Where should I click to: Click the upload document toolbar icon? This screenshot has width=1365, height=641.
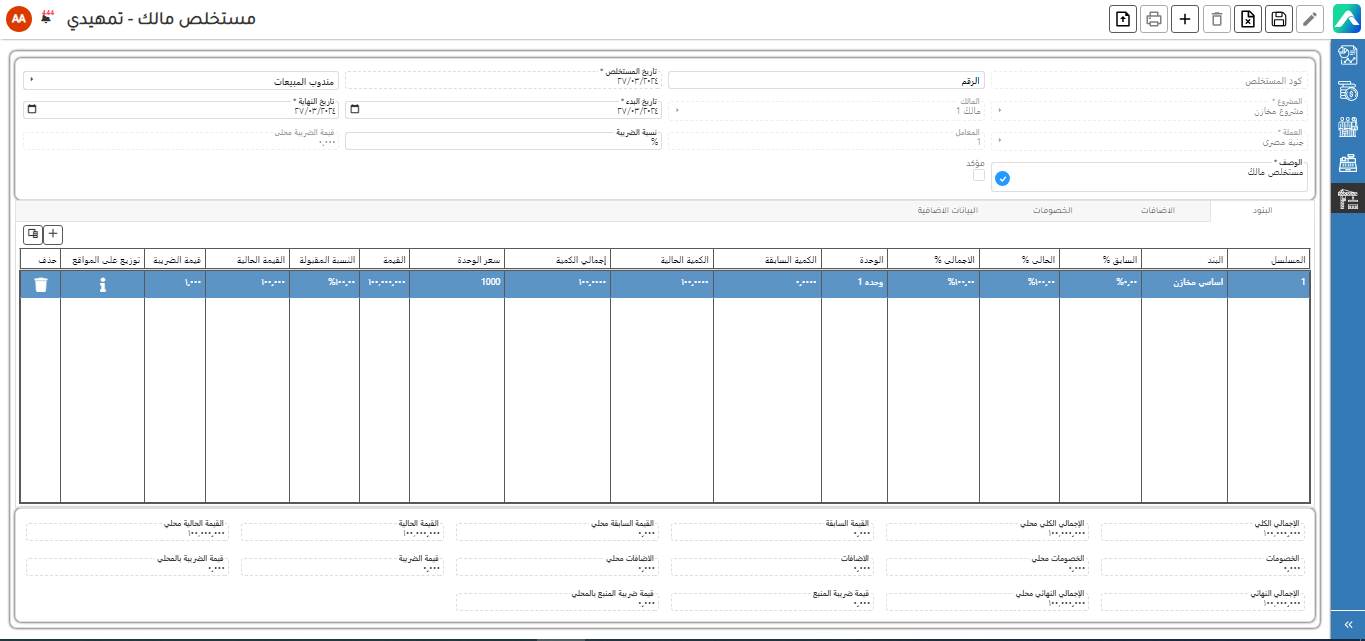1124,19
